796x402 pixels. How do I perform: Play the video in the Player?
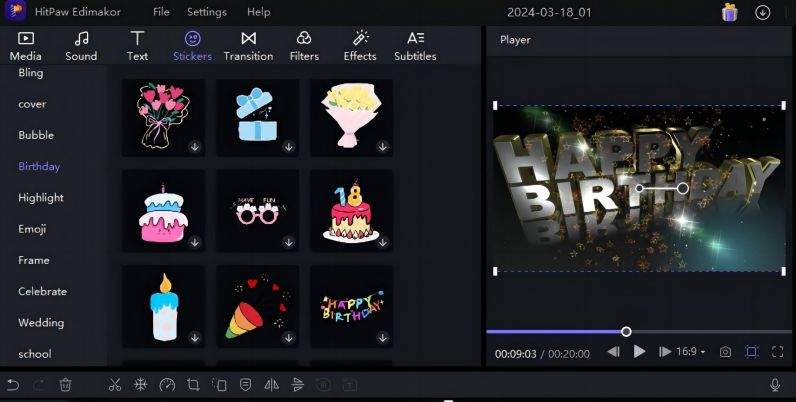pos(640,351)
